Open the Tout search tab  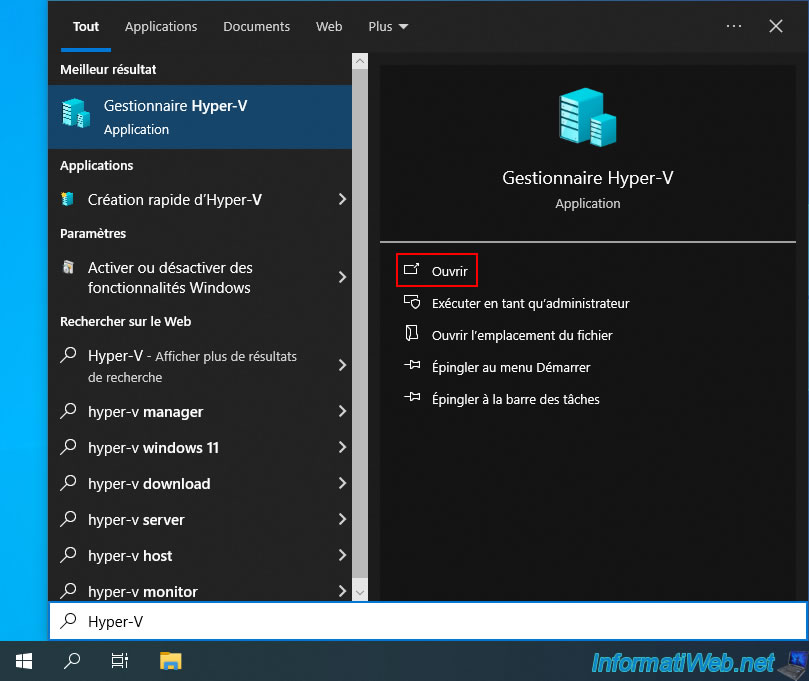(x=86, y=26)
